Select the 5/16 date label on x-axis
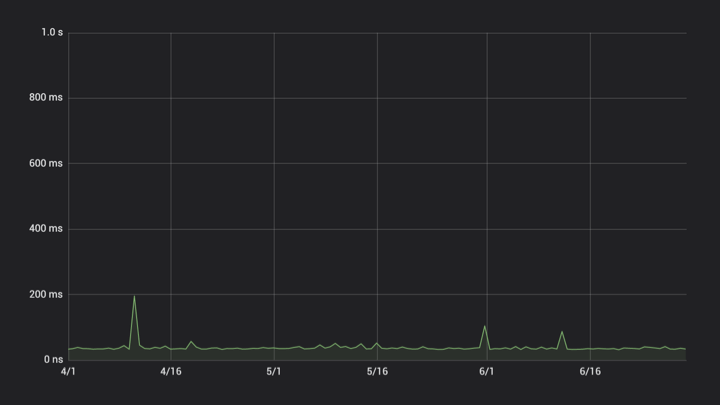 377,372
